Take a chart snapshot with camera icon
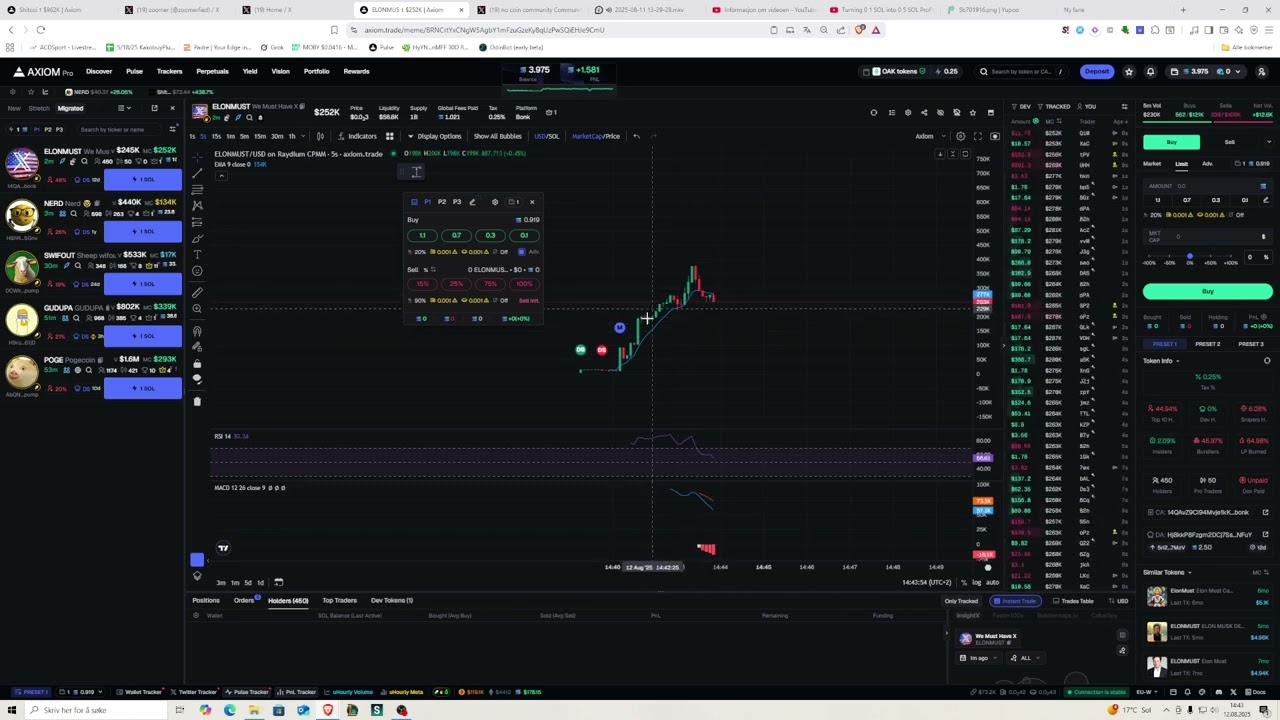The height and width of the screenshot is (720, 1280). click(995, 136)
